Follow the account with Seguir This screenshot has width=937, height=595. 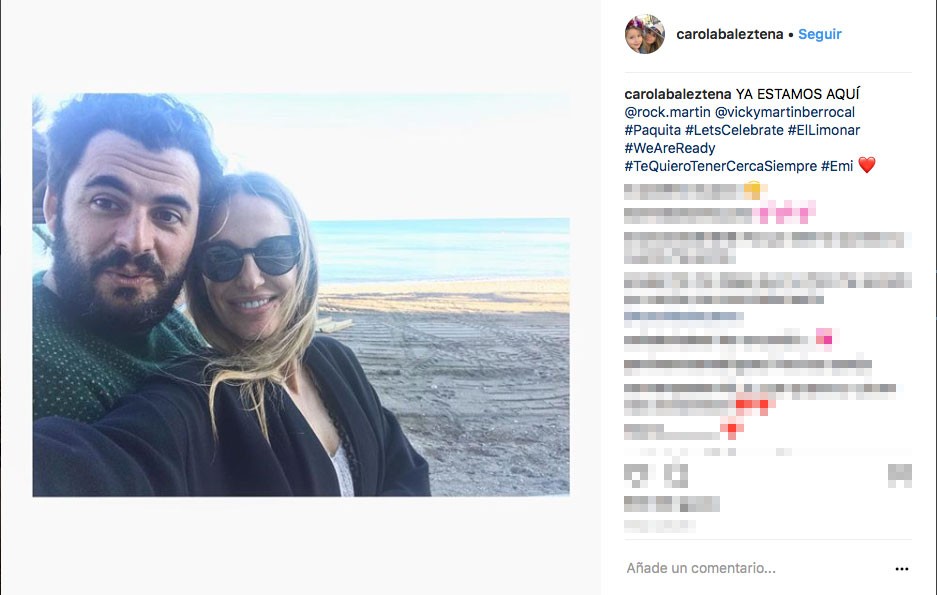[x=820, y=35]
